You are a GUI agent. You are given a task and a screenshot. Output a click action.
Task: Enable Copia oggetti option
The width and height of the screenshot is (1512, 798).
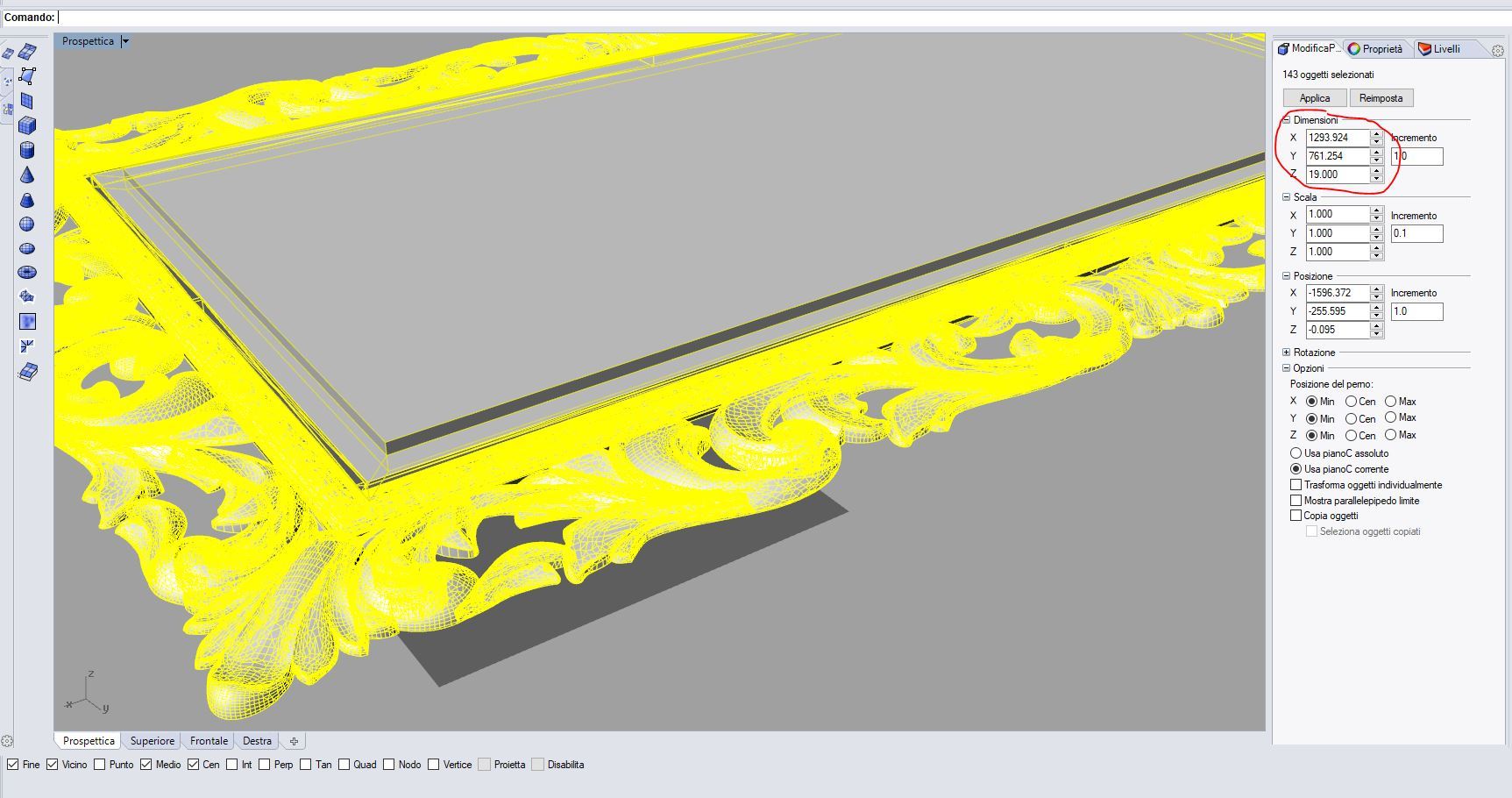tap(1295, 516)
